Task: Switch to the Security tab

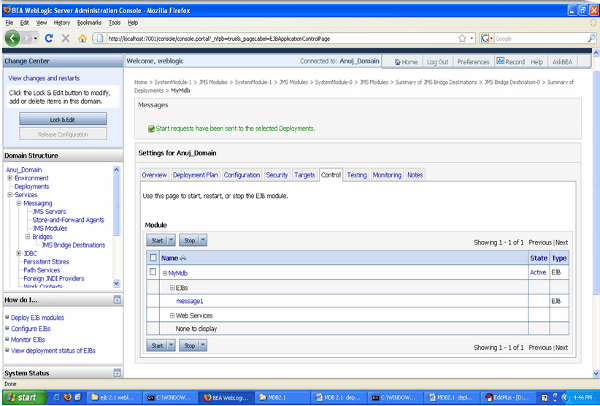Action: 277,175
